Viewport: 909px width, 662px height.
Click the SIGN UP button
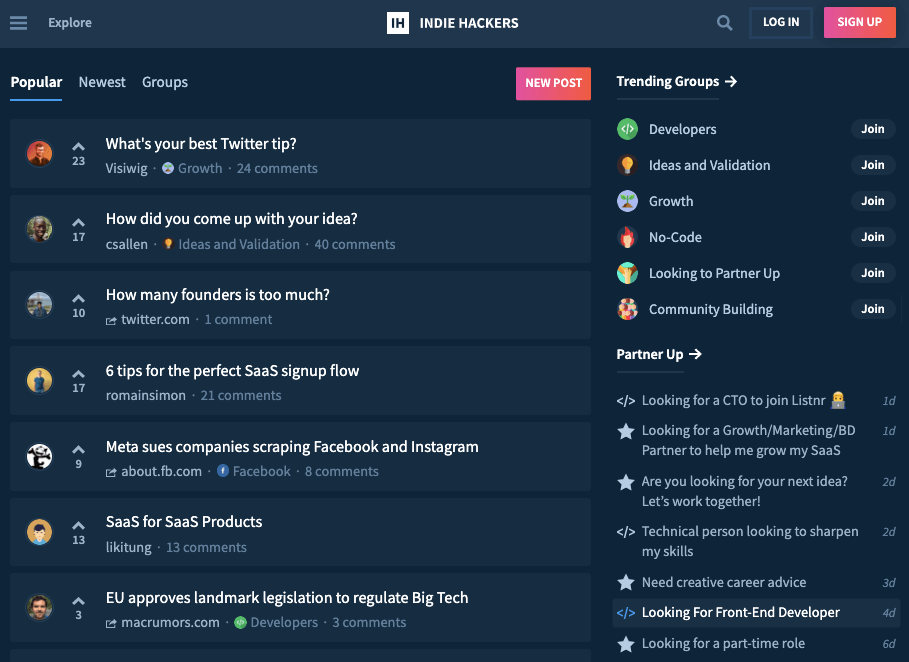[x=859, y=23]
